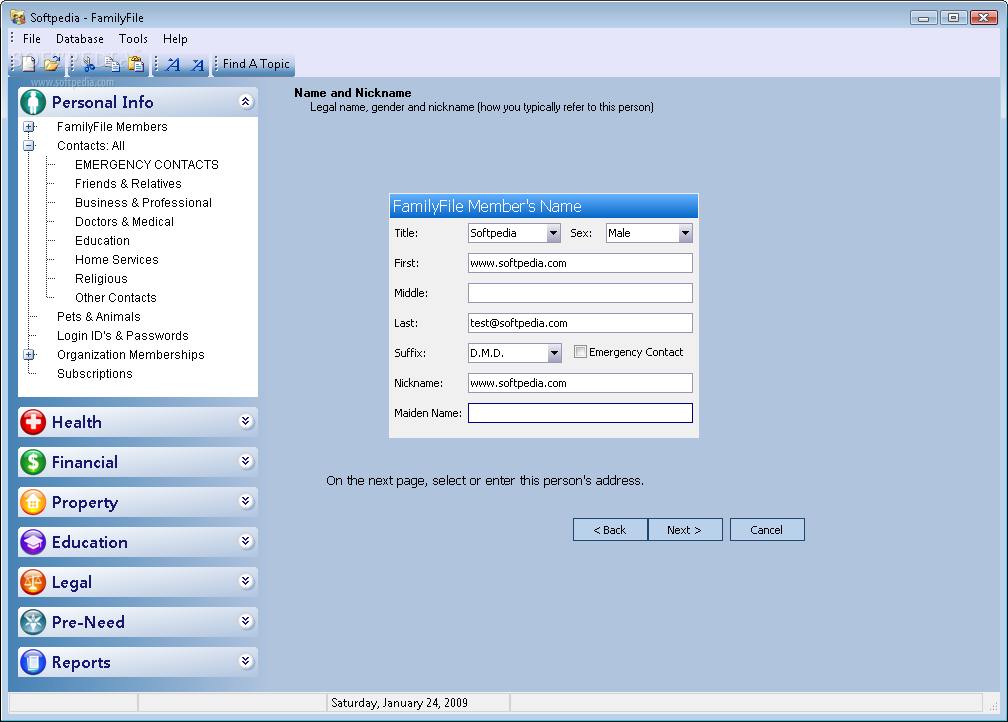1008x722 pixels.
Task: Click the Copy toolbar icon
Action: 112,64
